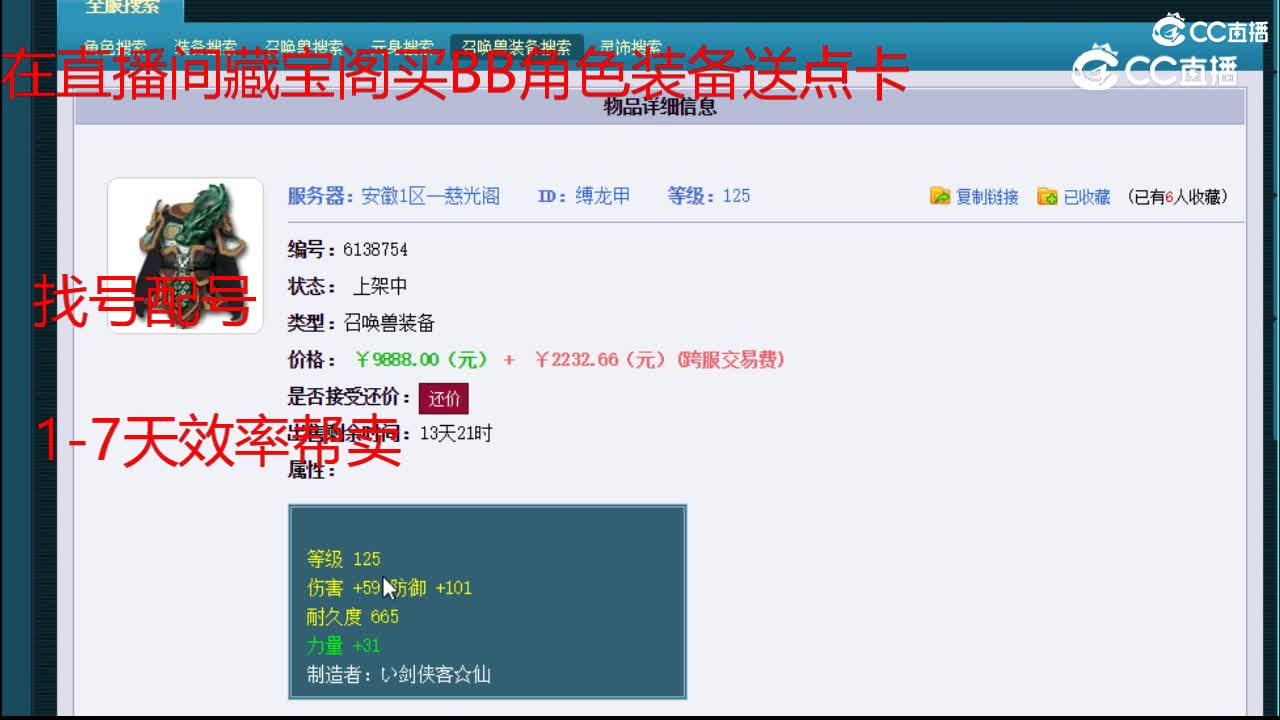Click the 还价 bargain button

[444, 398]
